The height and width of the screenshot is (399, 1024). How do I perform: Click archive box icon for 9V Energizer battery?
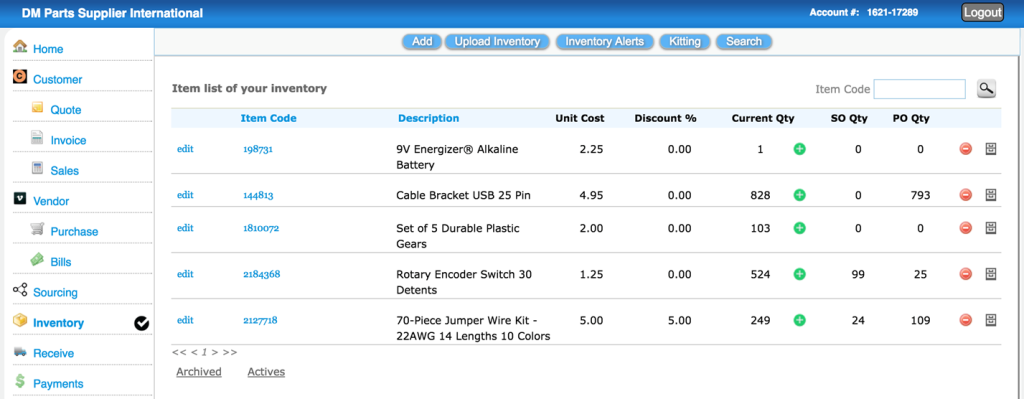991,149
